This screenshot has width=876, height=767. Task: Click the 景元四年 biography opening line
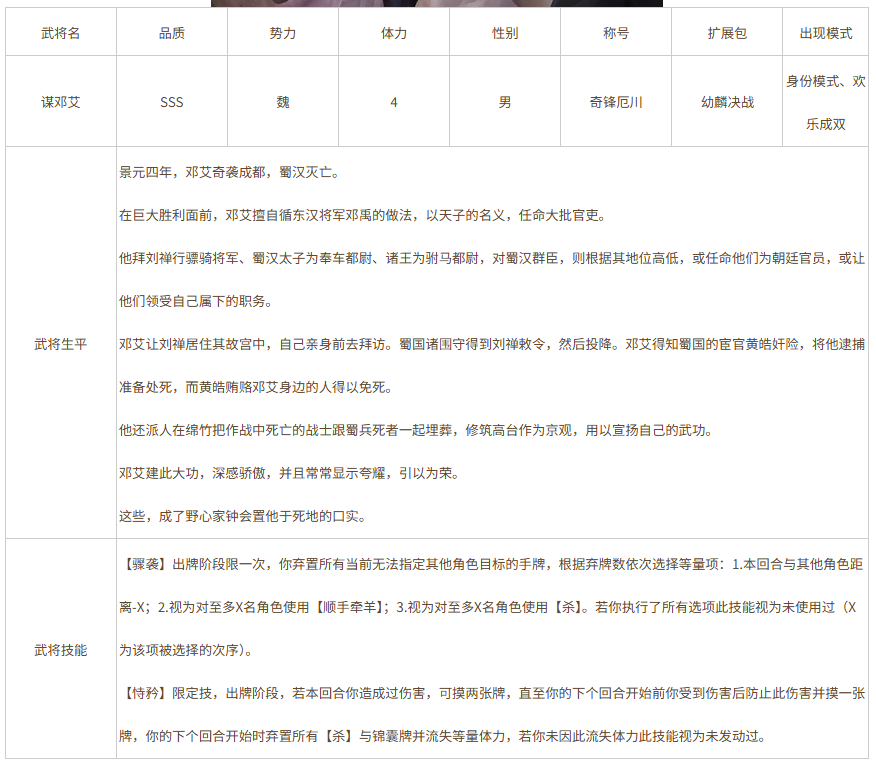[x=230, y=172]
